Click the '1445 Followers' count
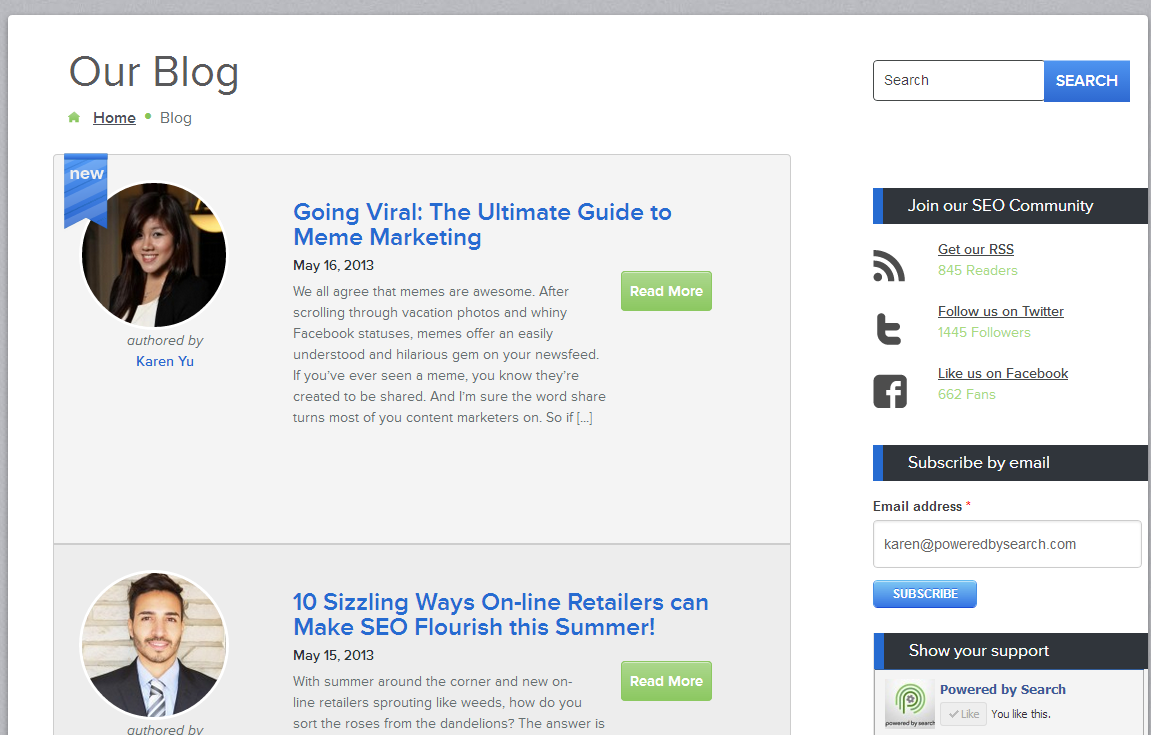 984,332
